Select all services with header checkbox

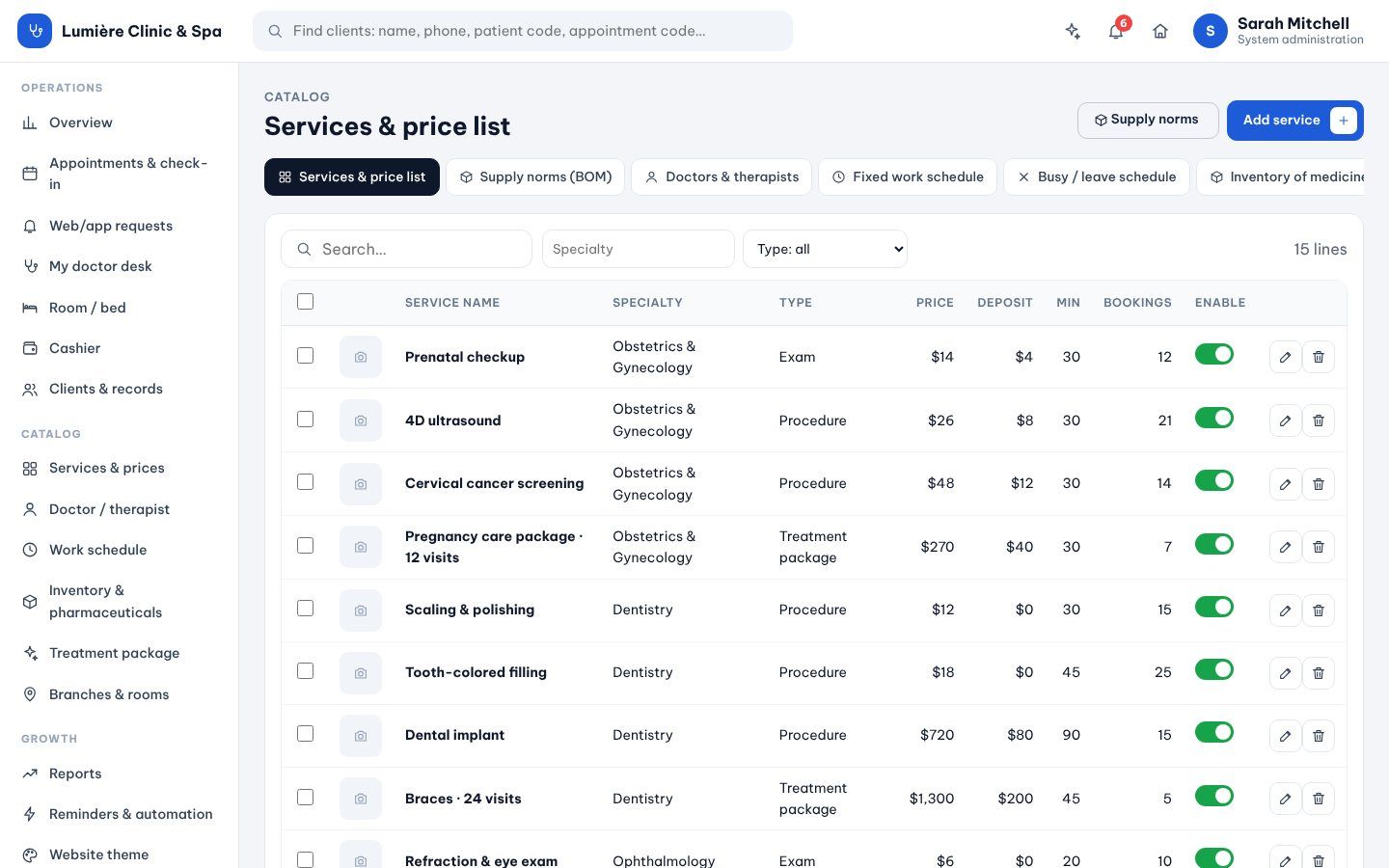coord(306,302)
